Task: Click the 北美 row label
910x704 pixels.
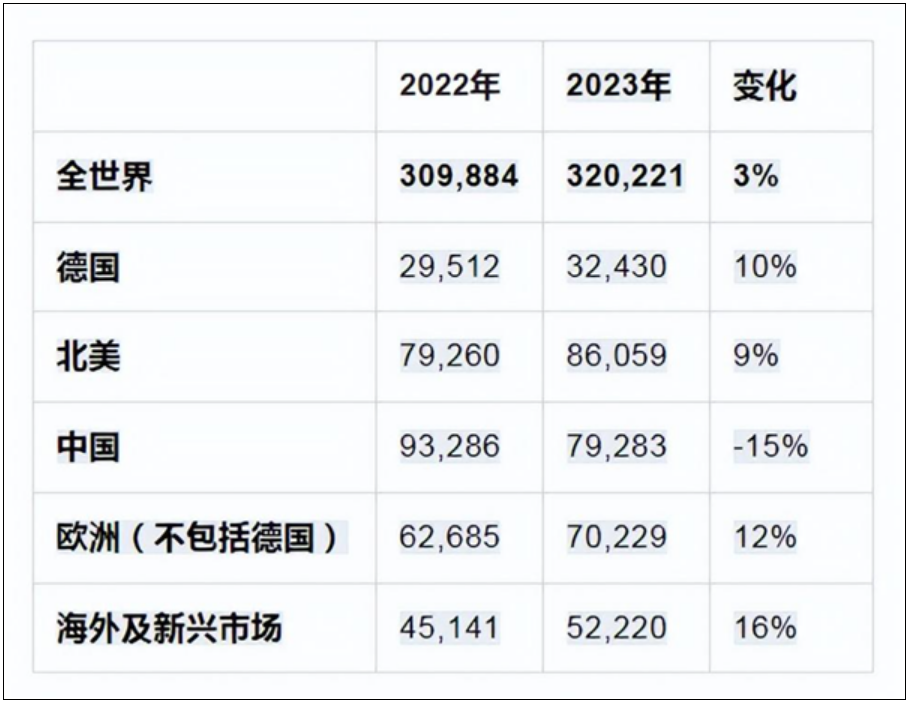Action: [x=88, y=356]
